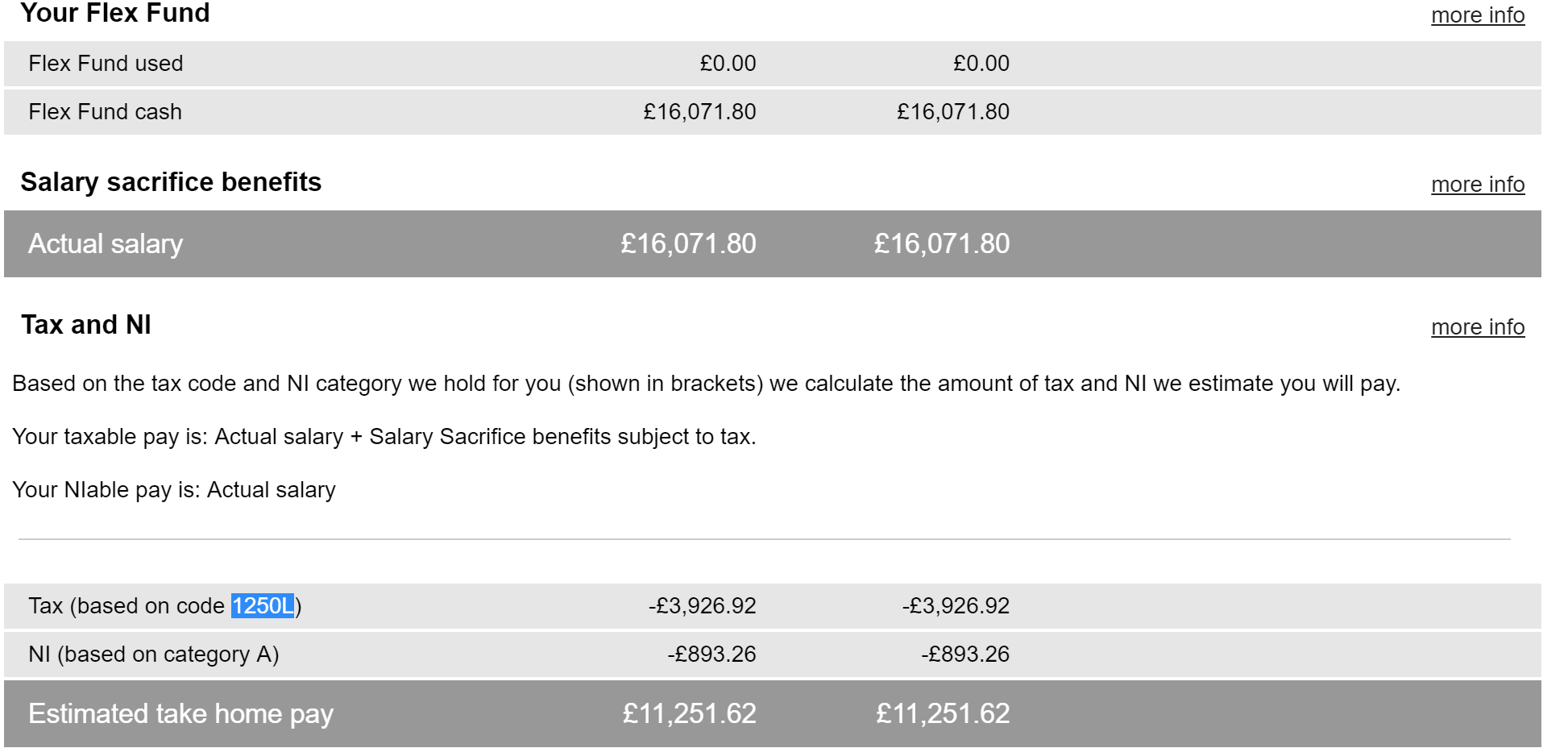The image size is (1568, 748).
Task: Click the 'Your NIable pay is' sentence
Action: point(174,490)
